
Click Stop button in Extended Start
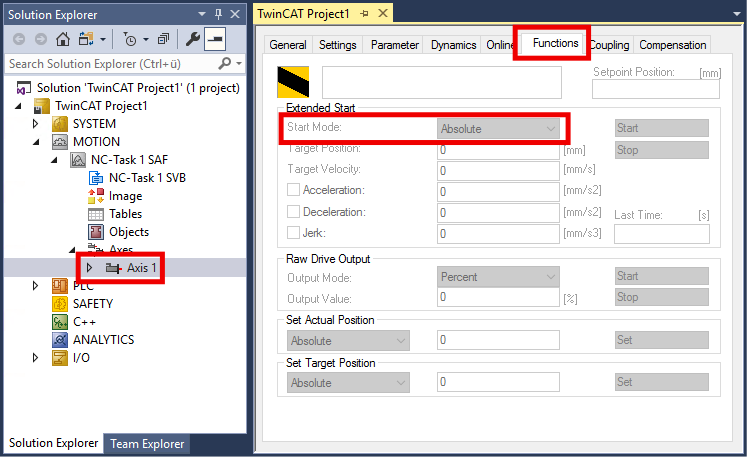coord(662,150)
